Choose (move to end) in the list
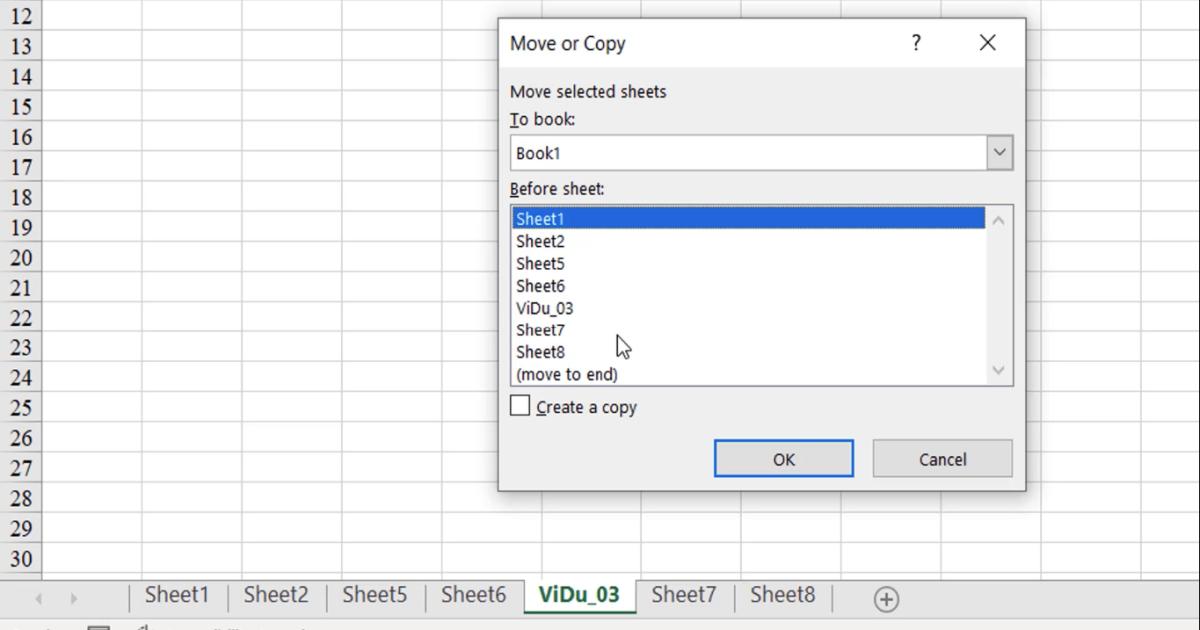Viewport: 1200px width, 630px height. pyautogui.click(x=600, y=374)
